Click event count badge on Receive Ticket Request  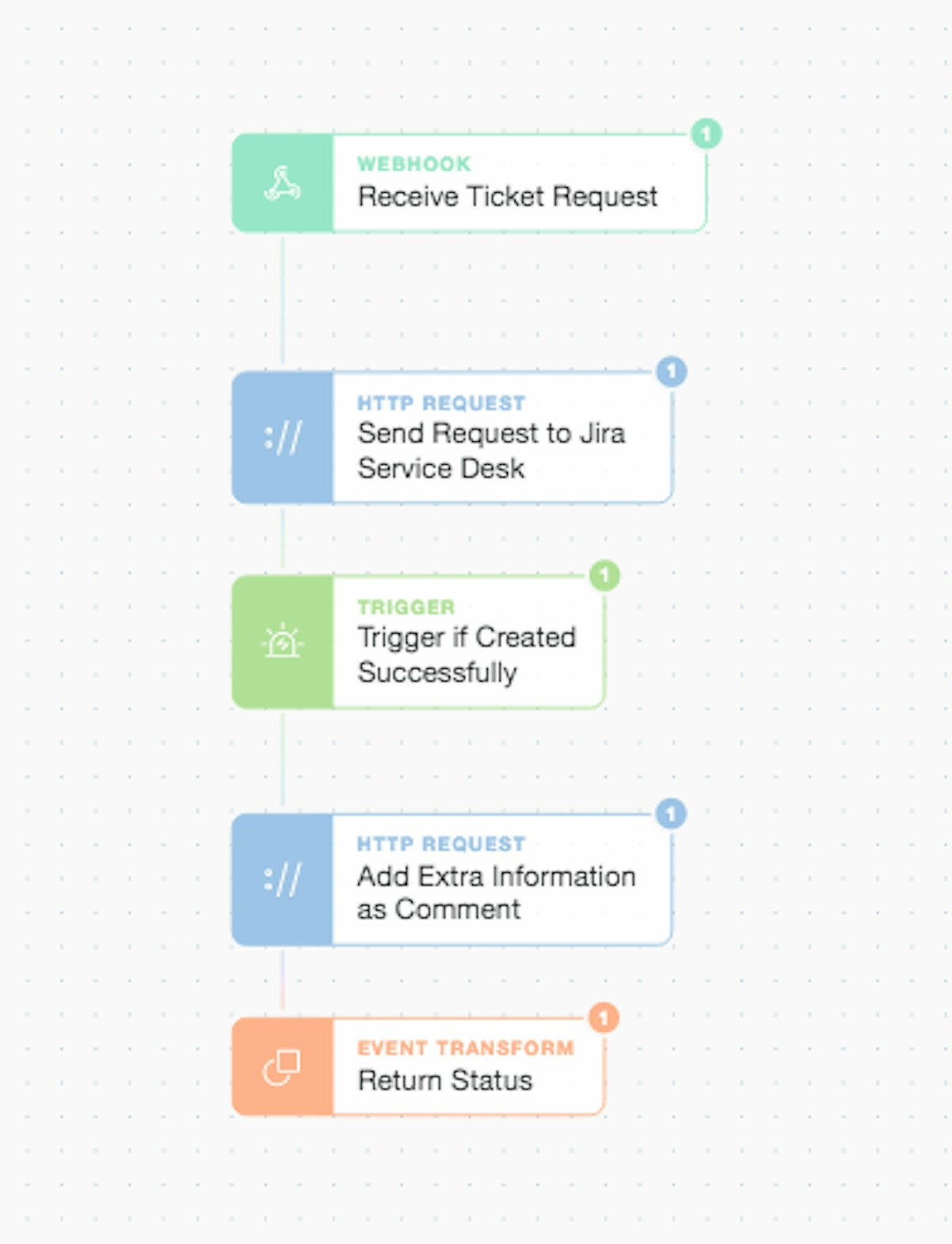coord(706,133)
